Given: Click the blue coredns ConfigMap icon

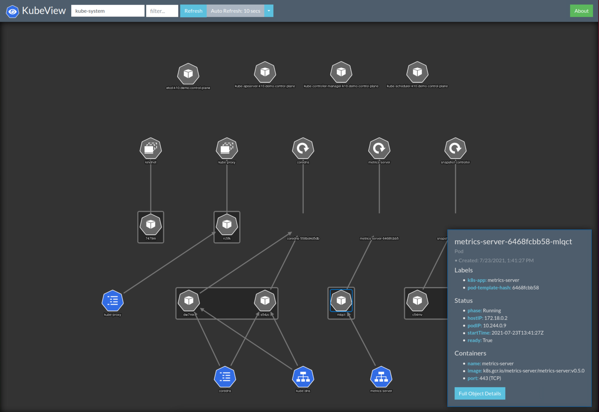Looking at the screenshot, I should coord(225,377).
